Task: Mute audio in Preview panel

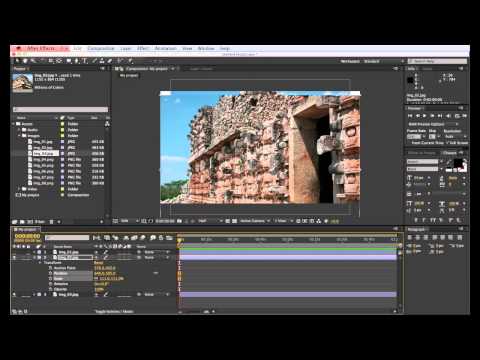Action: point(449,116)
